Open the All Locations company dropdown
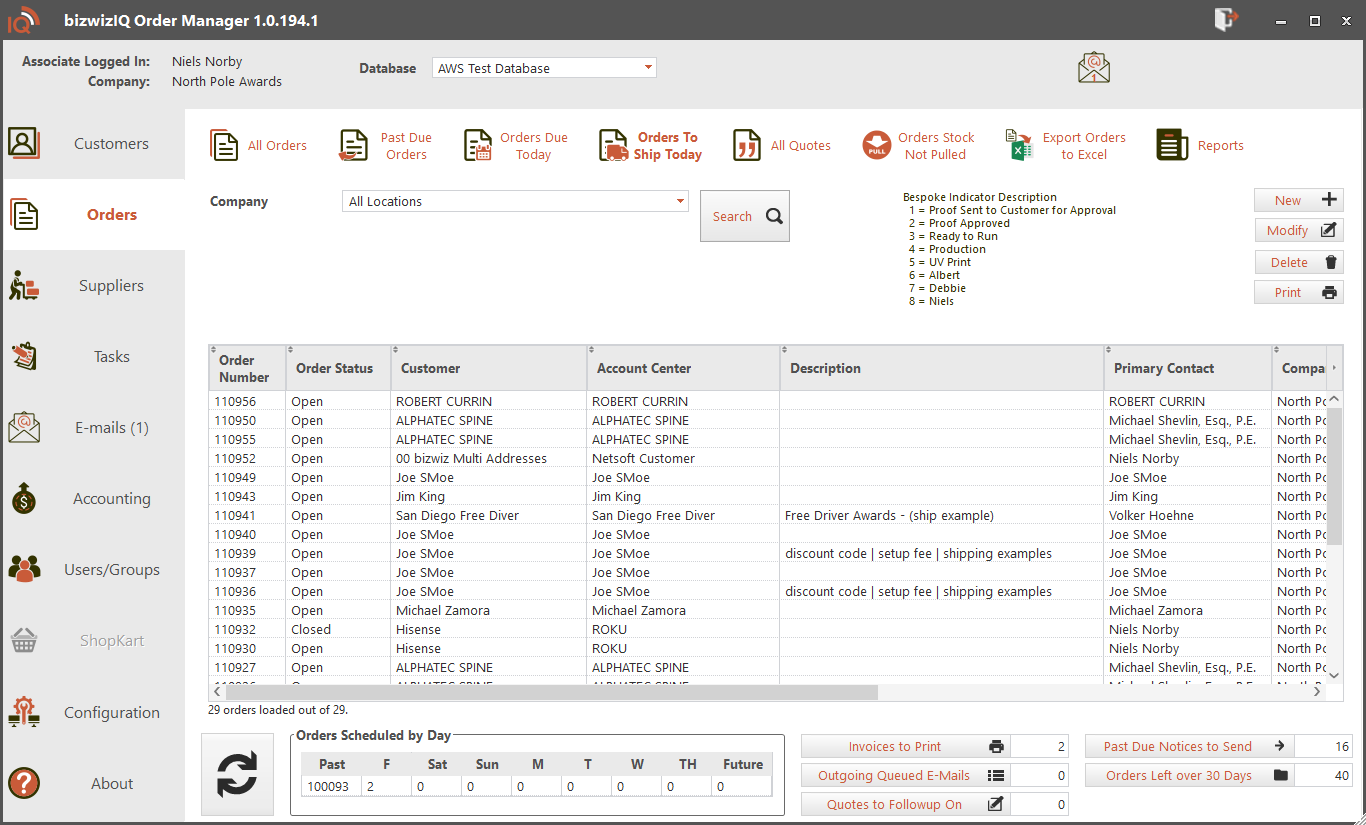1366x825 pixels. (x=681, y=201)
